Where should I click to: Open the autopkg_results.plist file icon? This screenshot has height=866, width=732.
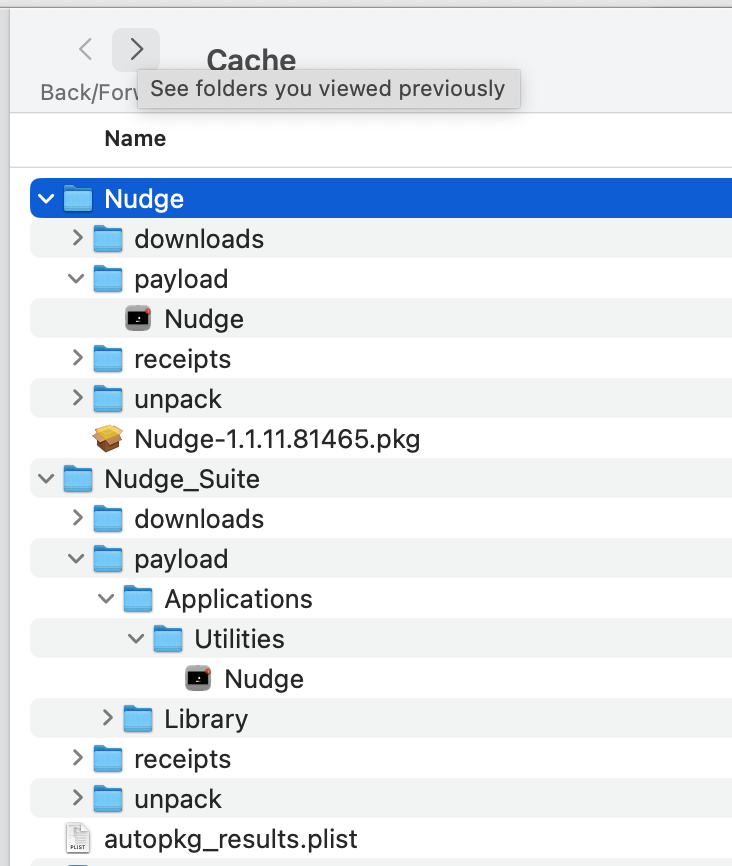(x=77, y=838)
